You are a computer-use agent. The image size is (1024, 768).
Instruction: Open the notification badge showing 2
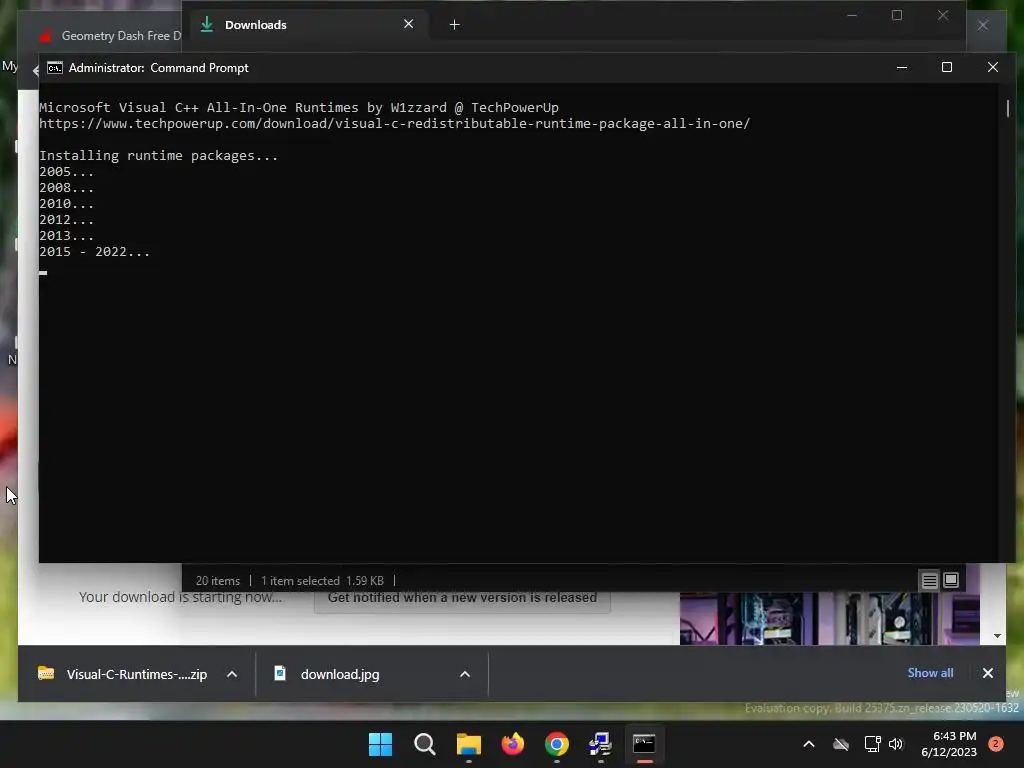pos(996,744)
